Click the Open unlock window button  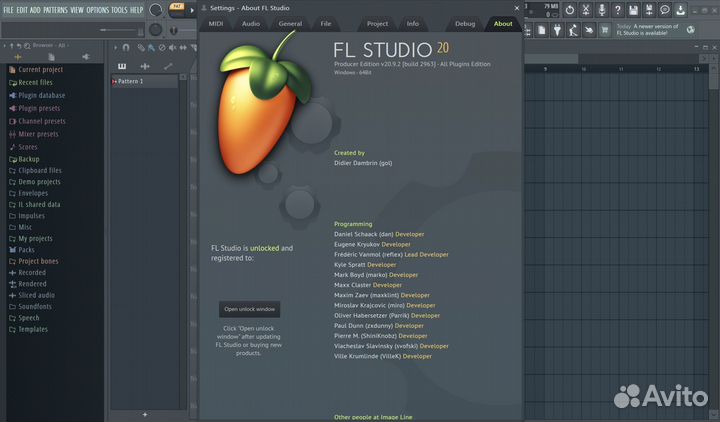pos(249,309)
